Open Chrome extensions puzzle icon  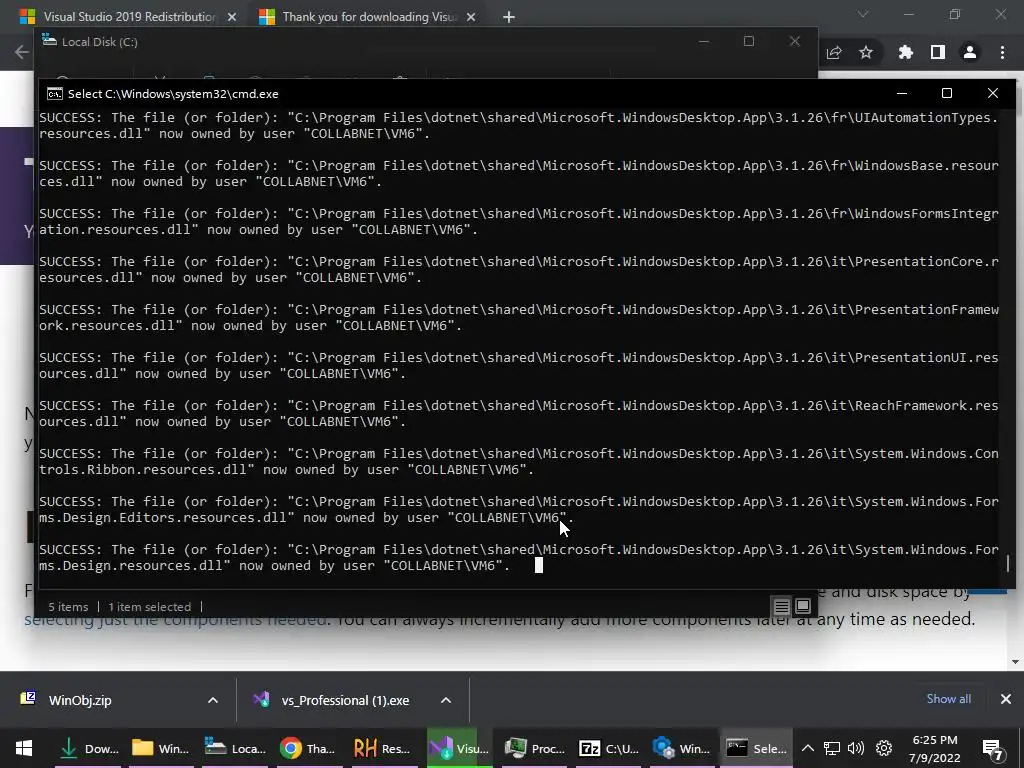pyautogui.click(x=906, y=52)
